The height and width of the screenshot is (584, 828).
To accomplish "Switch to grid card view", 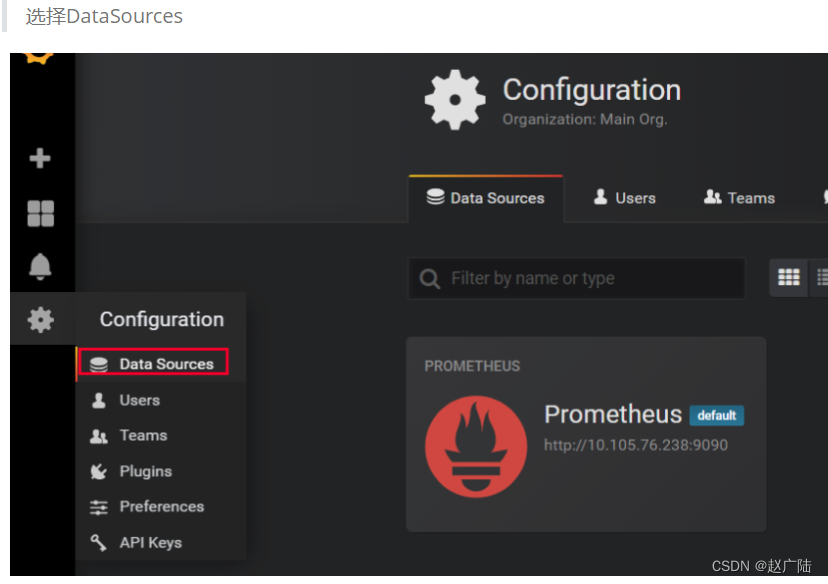I will [788, 277].
